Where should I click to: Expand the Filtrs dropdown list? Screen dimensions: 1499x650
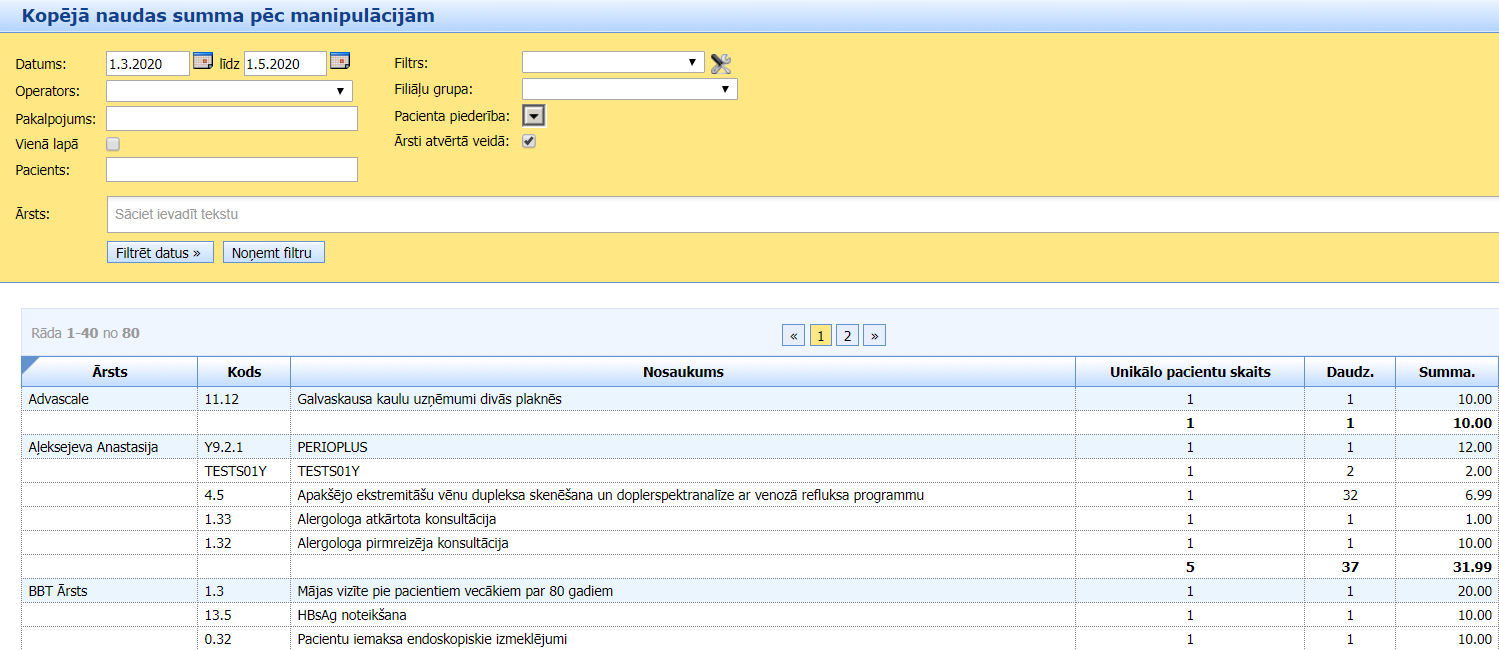coord(613,62)
